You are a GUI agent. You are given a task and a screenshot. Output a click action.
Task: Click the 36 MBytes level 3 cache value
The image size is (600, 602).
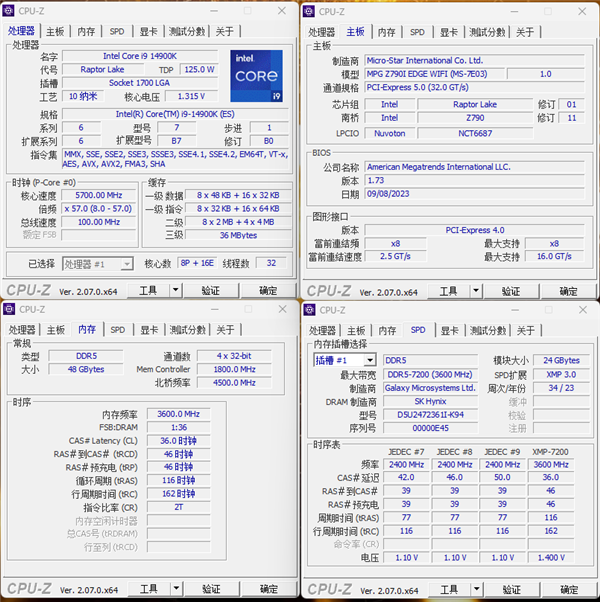(238, 235)
